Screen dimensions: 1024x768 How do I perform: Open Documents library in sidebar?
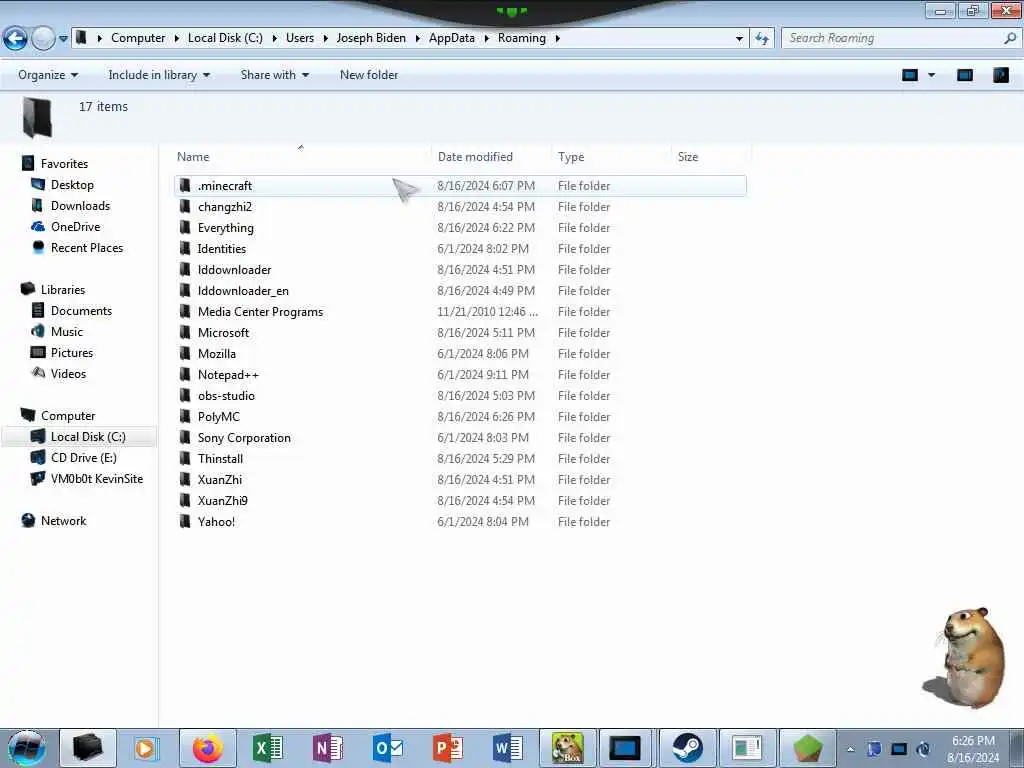click(81, 311)
